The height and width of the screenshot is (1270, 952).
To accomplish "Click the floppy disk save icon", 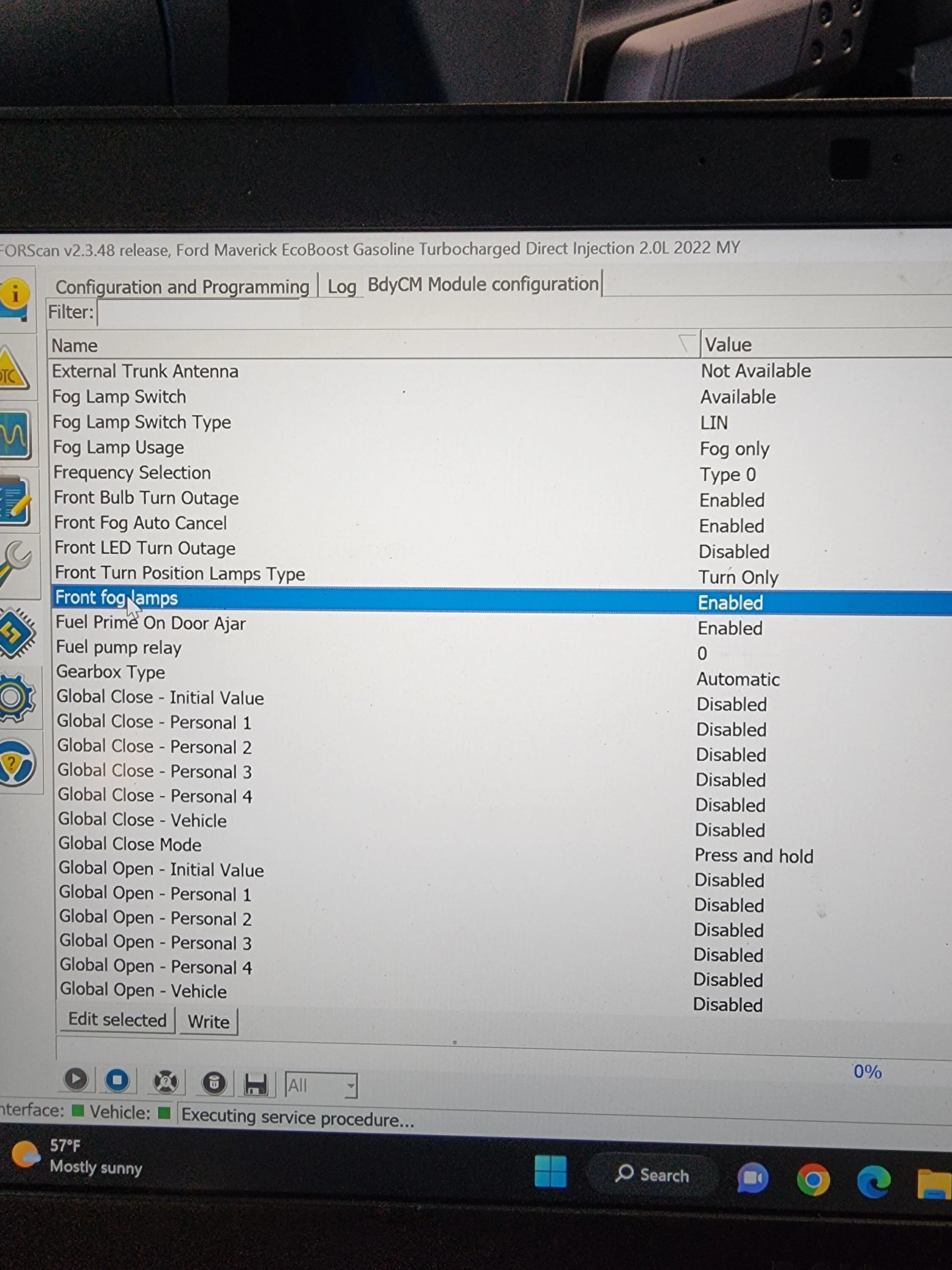I will tap(256, 1085).
